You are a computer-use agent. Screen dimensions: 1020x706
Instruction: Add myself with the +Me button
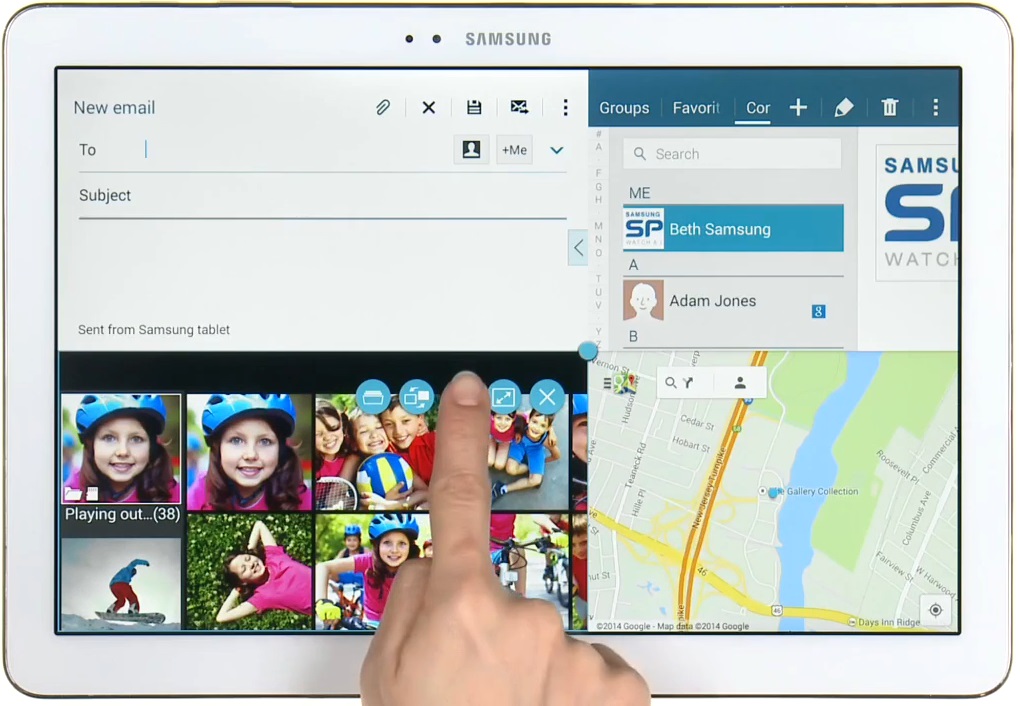[514, 150]
